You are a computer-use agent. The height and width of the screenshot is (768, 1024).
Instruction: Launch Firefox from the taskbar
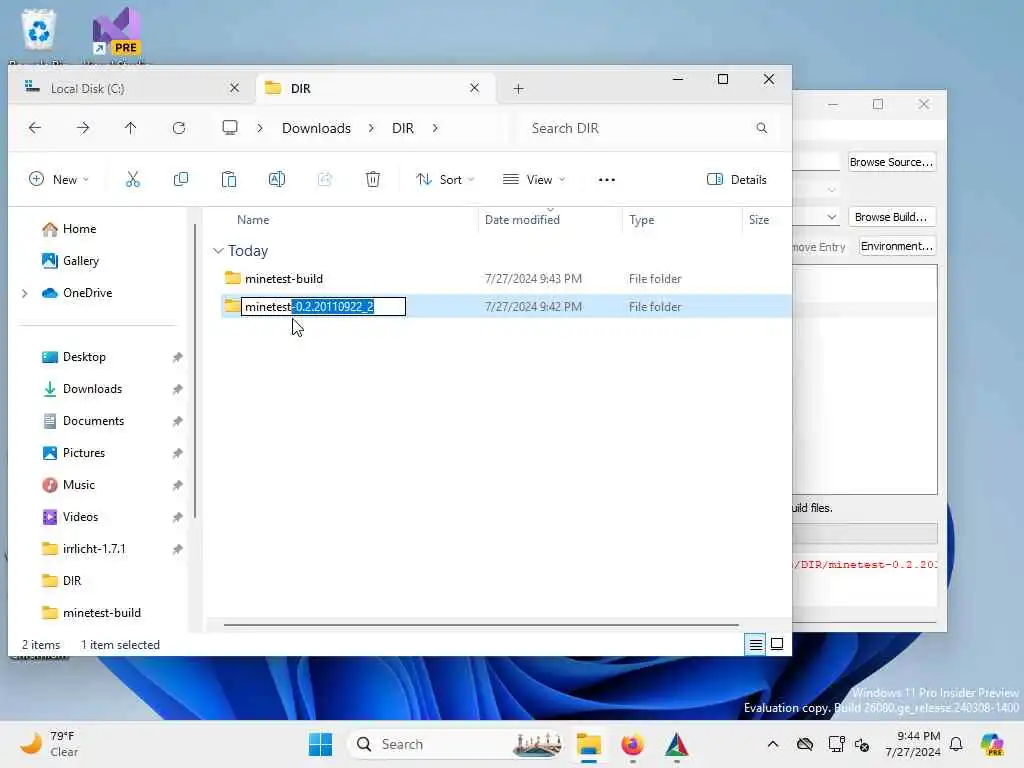tap(632, 744)
